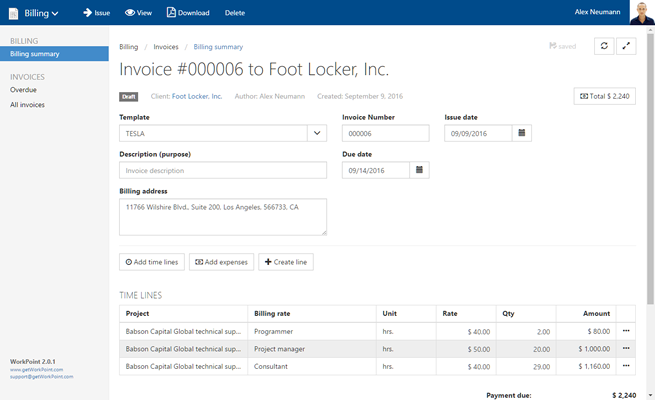Open the Foot Locker, Inc. client link
Image resolution: width=655 pixels, height=400 pixels.
[197, 97]
